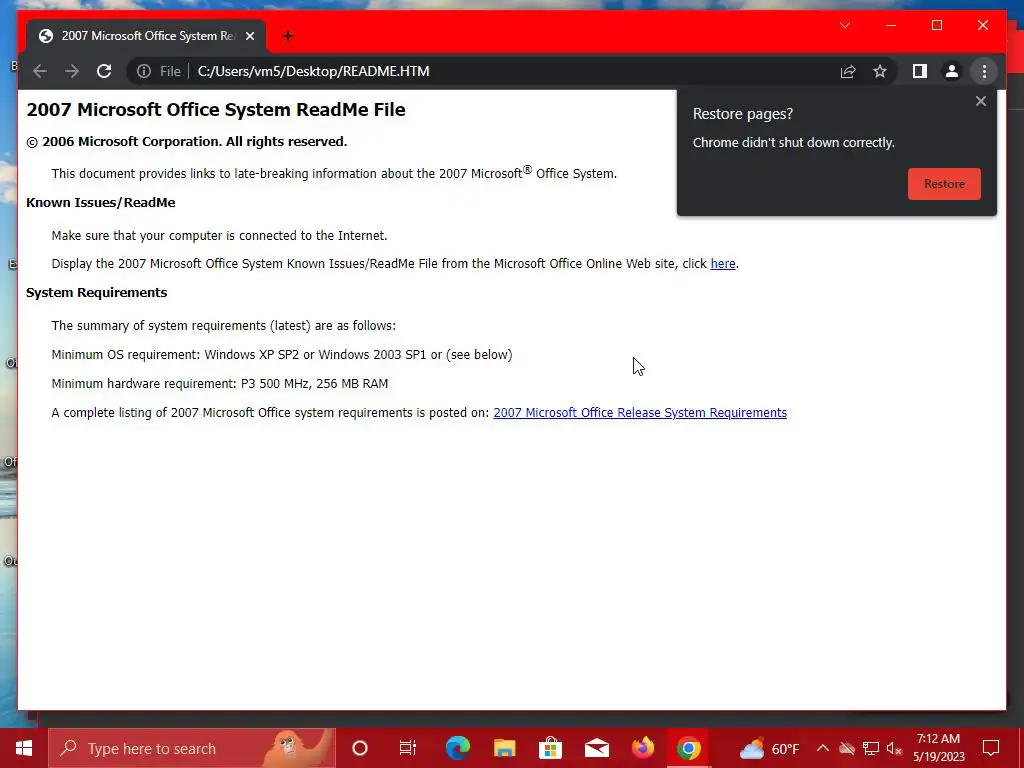Viewport: 1024px width, 768px height.
Task: Click 'Minimum OS requirement: Windows XP SP2' line
Action: pos(282,355)
